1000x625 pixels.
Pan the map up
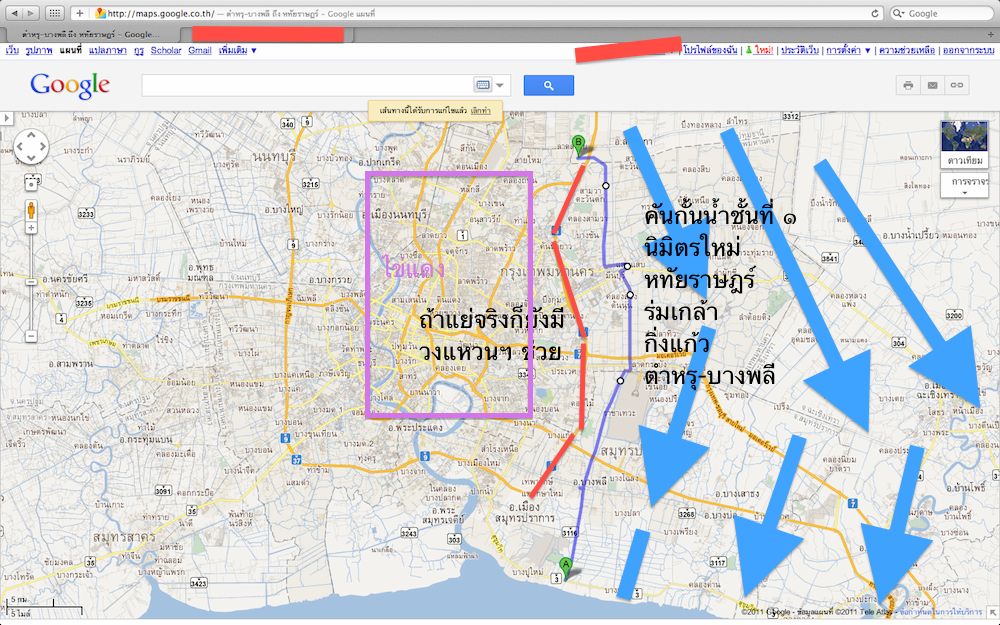coord(31,135)
